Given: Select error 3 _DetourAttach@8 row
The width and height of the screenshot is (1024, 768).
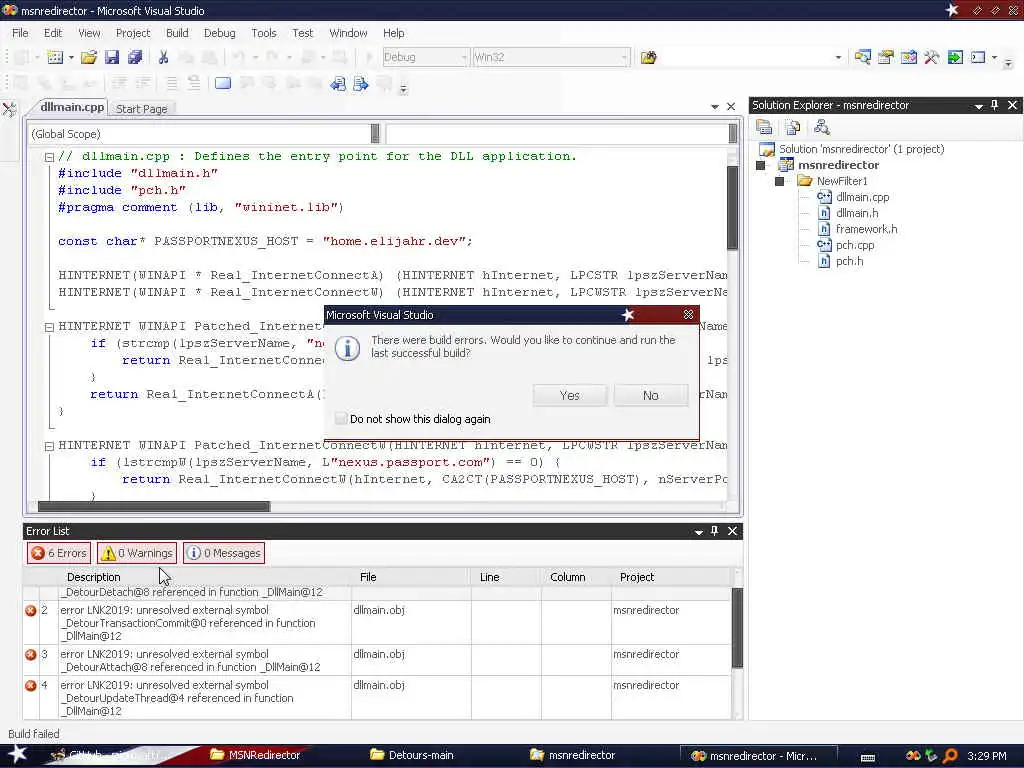Looking at the screenshot, I should tap(377, 660).
